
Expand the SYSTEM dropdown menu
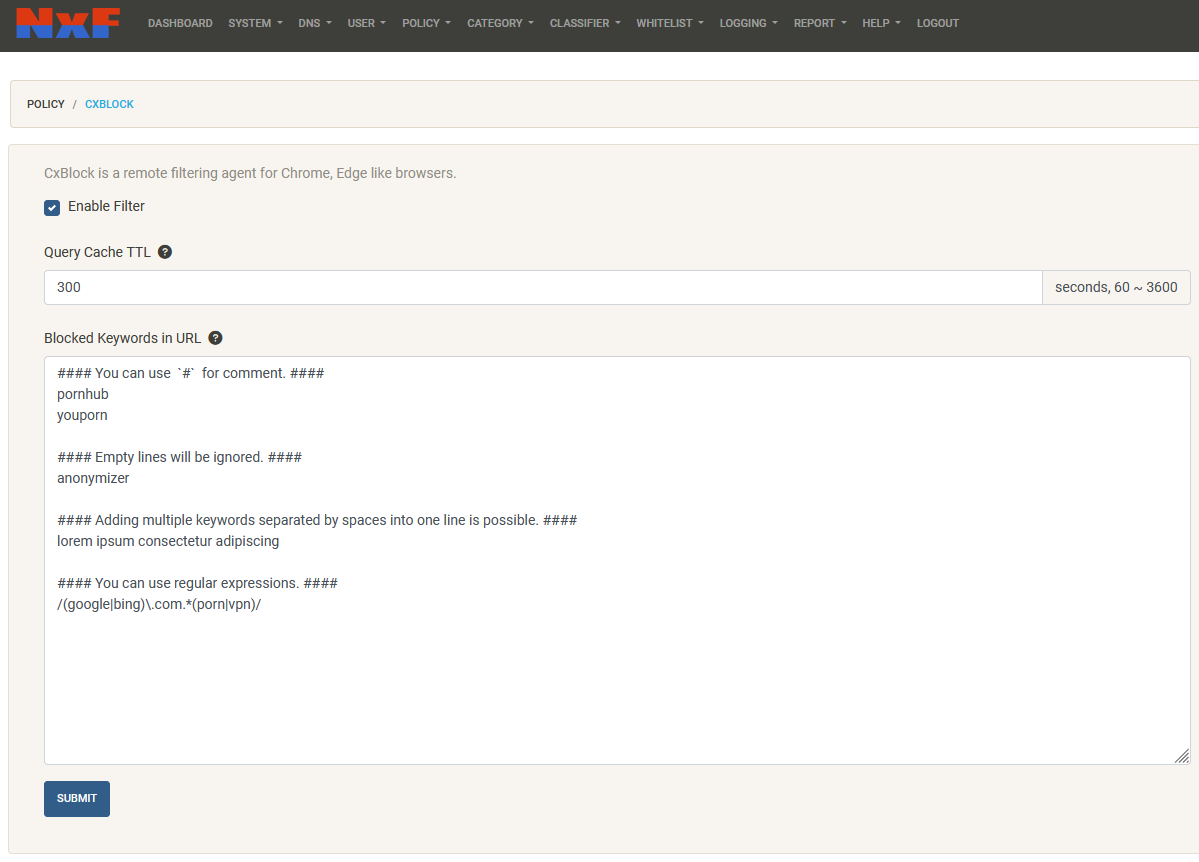(255, 23)
